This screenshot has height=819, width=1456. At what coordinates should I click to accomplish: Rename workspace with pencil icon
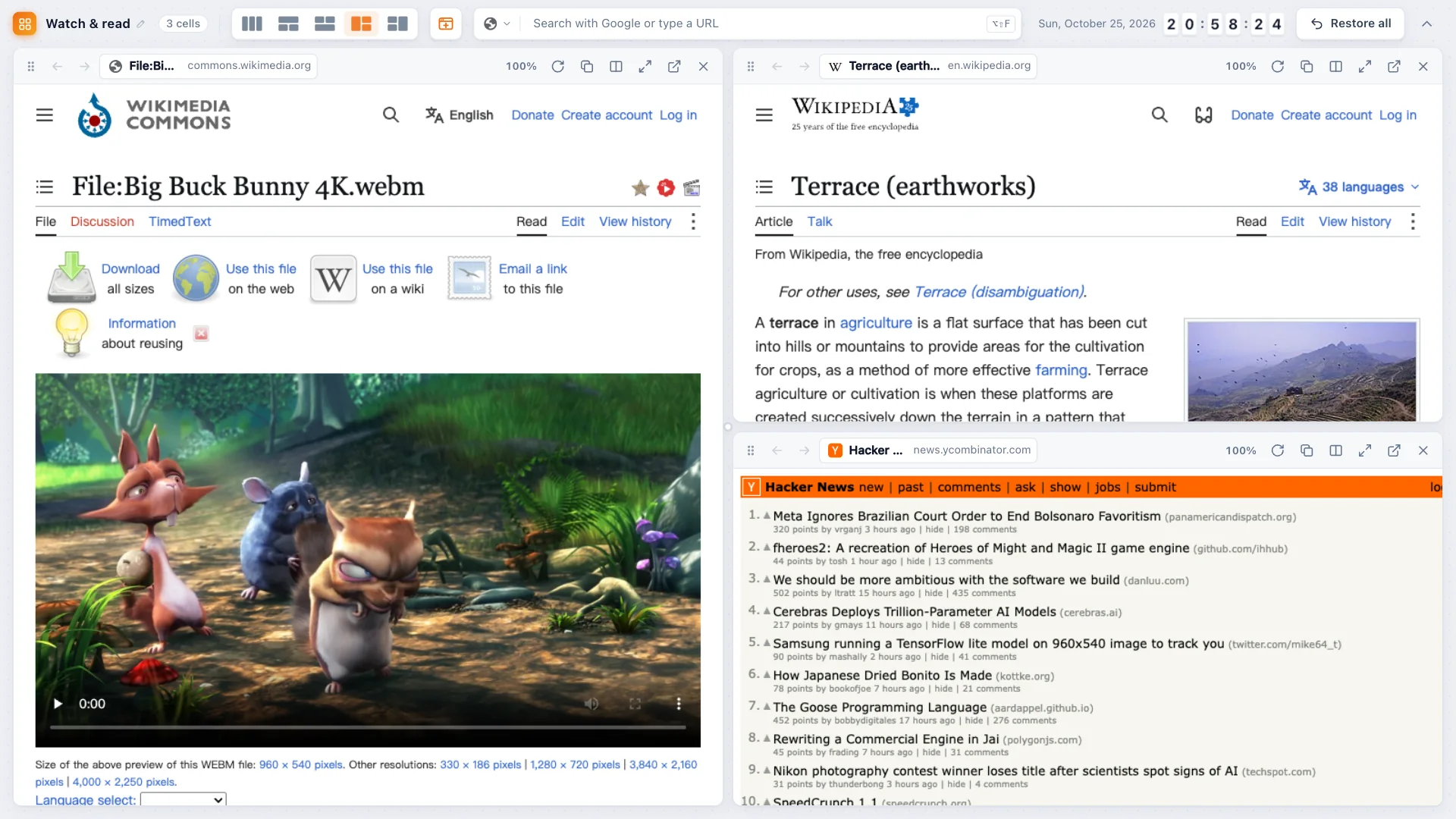pyautogui.click(x=140, y=24)
